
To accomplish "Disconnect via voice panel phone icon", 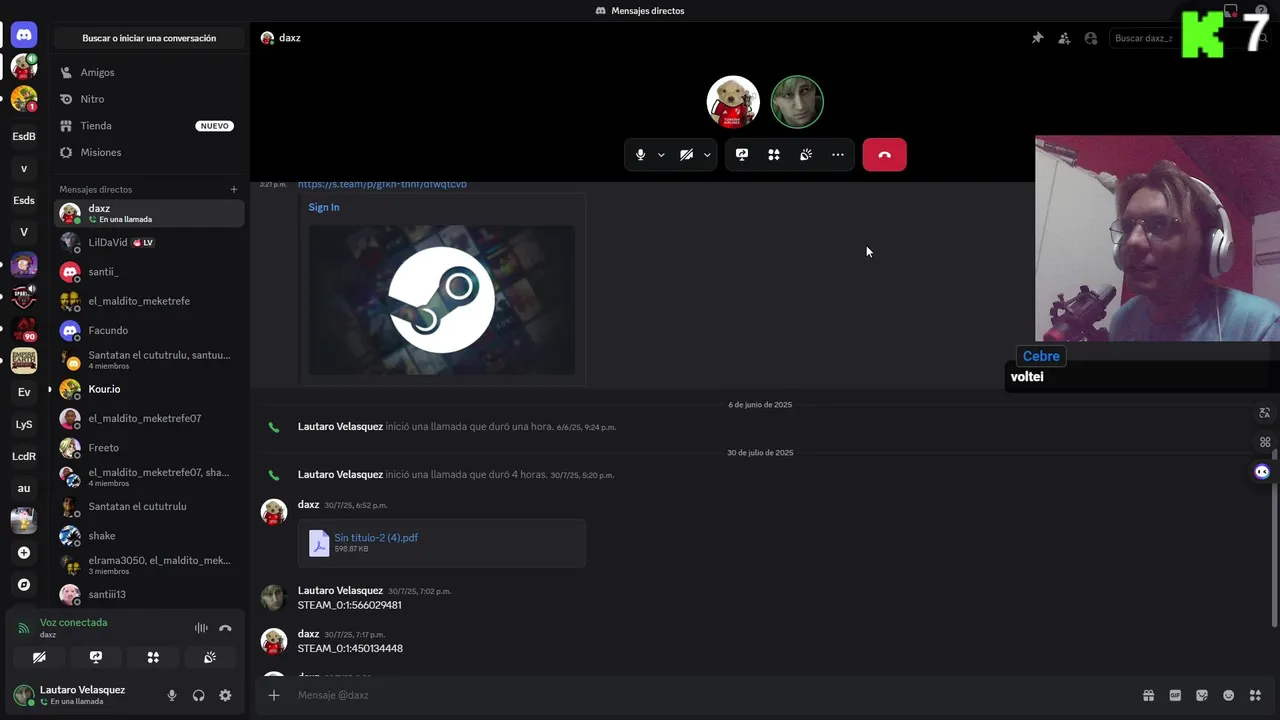I will tap(225, 628).
